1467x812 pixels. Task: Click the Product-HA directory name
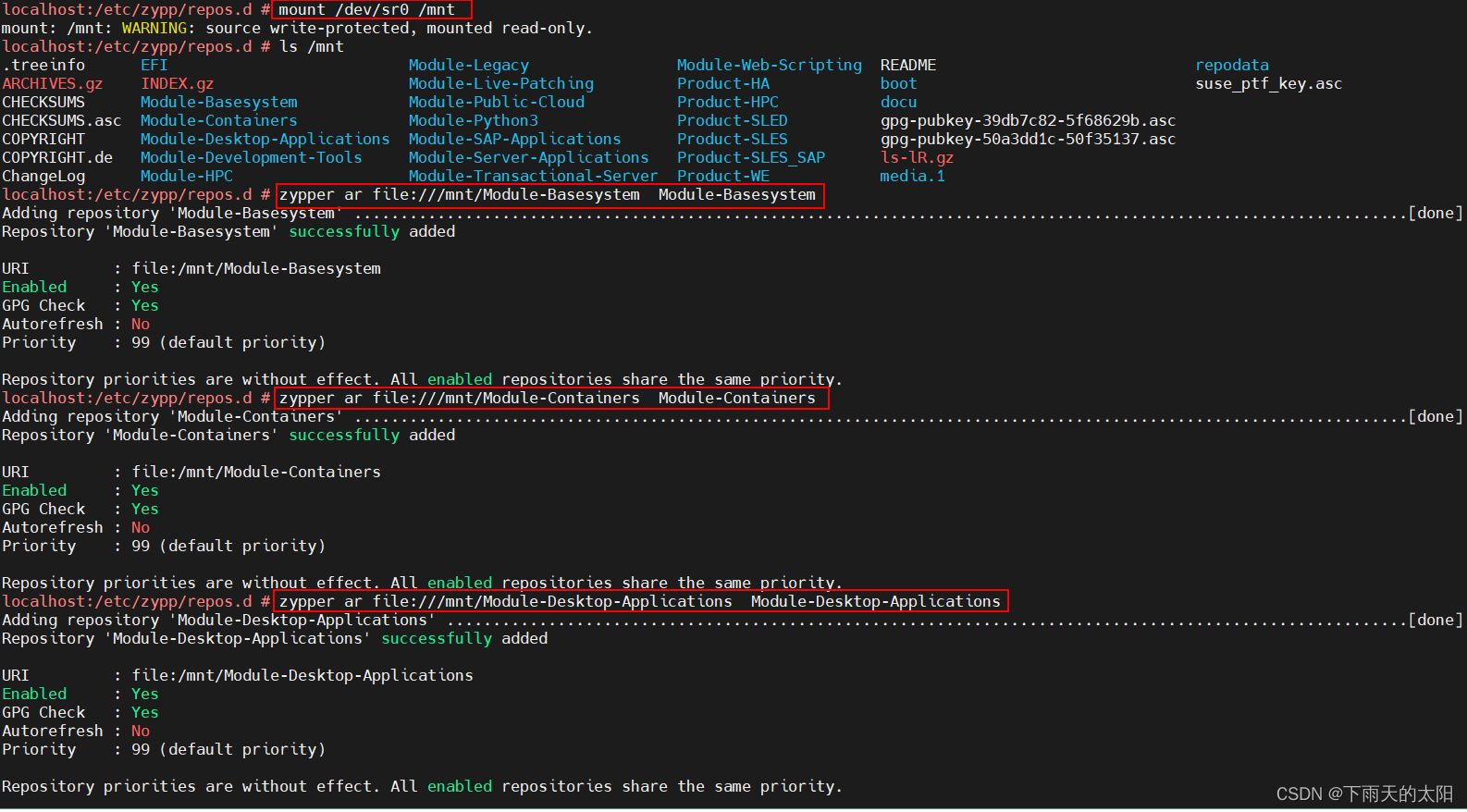(723, 83)
